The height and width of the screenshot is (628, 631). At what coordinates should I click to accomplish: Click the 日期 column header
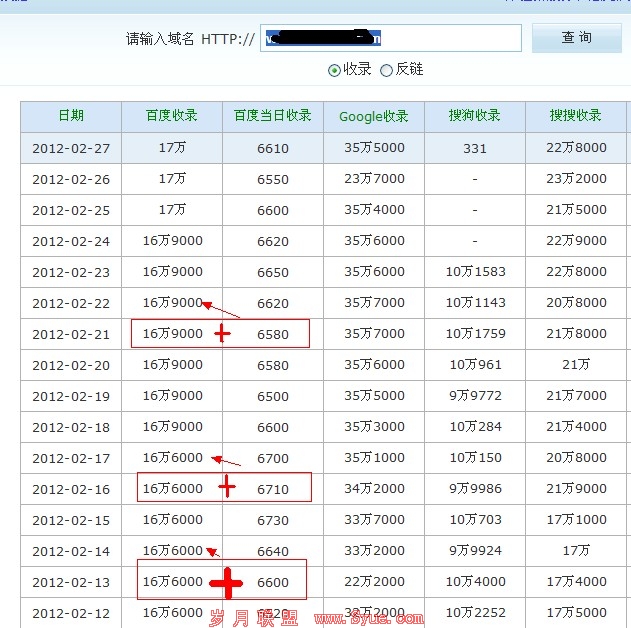(71, 116)
